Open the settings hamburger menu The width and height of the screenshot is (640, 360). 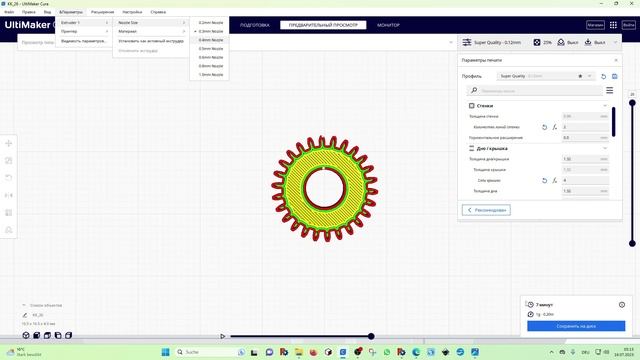tap(609, 90)
